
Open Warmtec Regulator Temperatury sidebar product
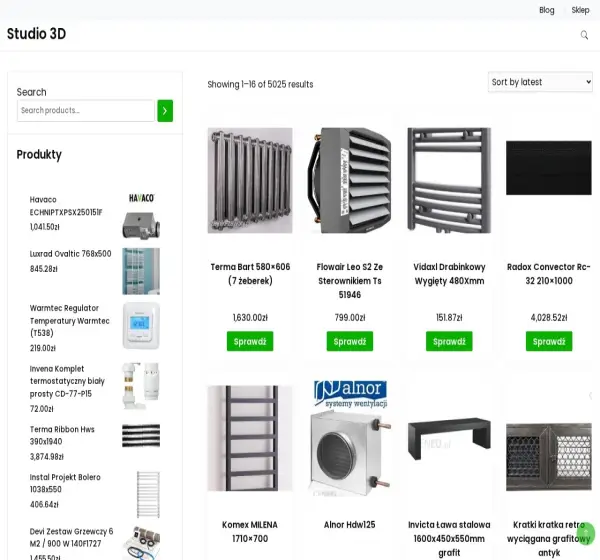70,320
